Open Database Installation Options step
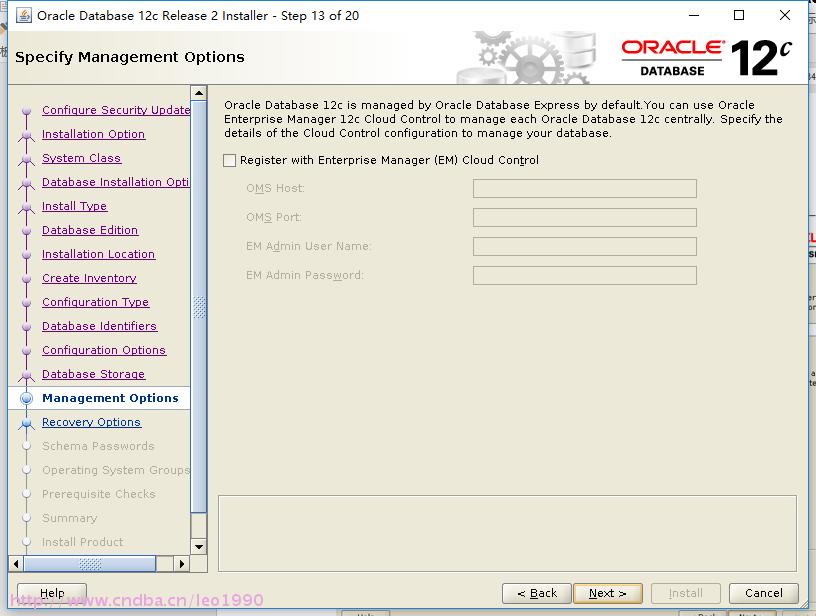This screenshot has height=616, width=816. click(116, 182)
